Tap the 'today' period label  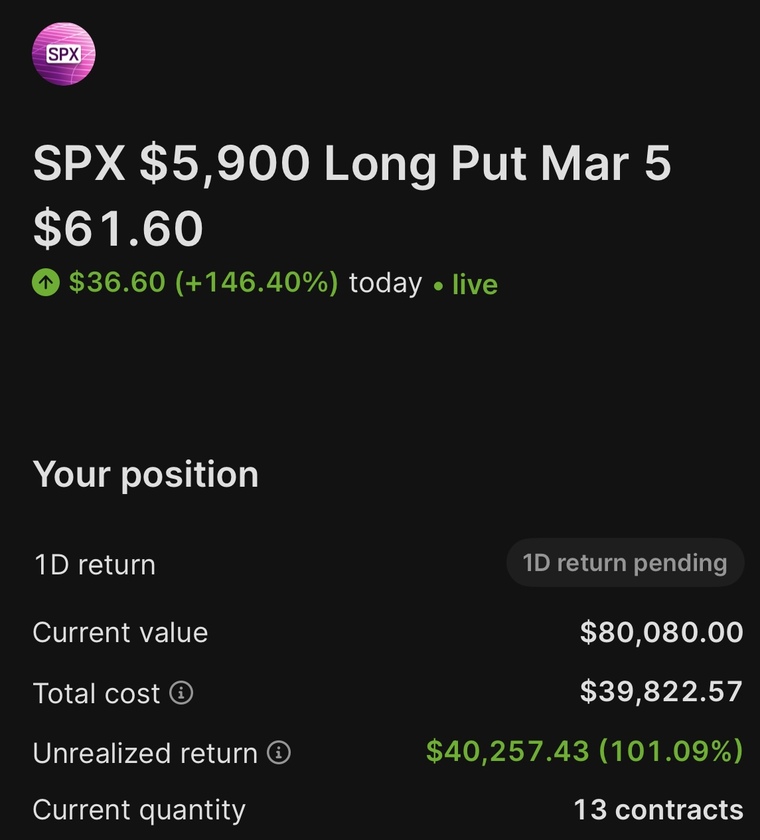(386, 283)
